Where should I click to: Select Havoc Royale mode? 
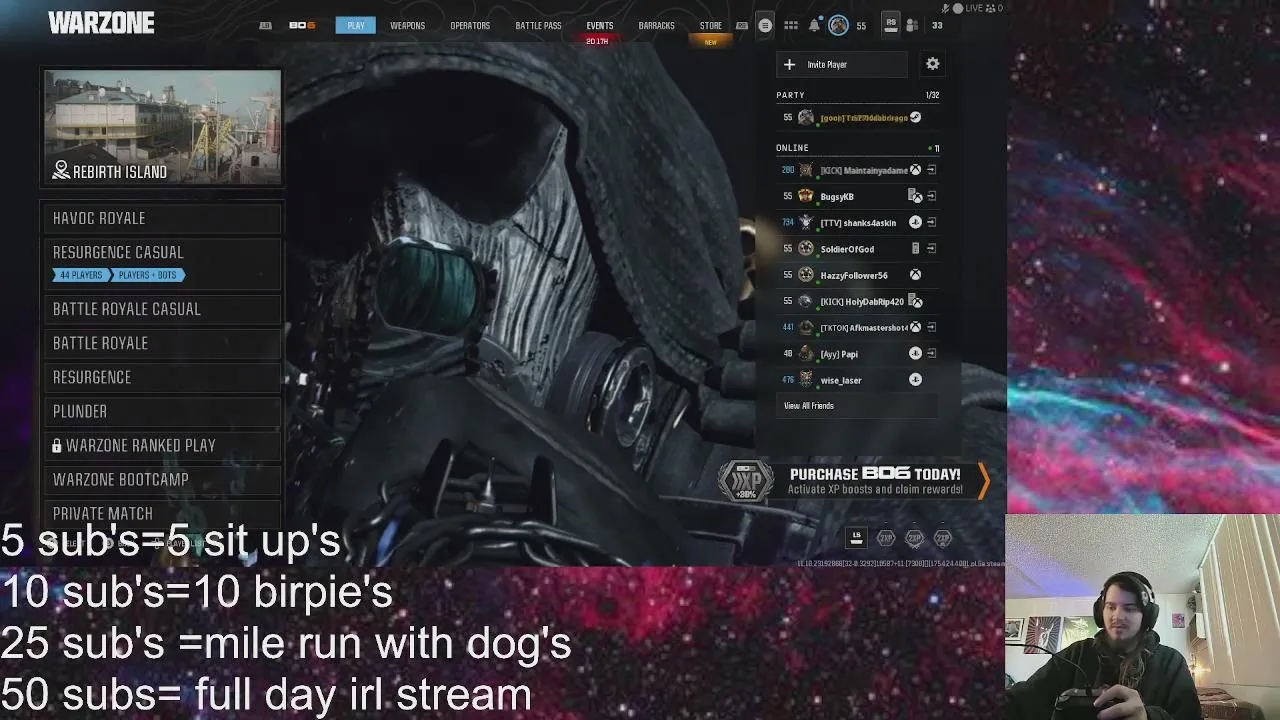click(162, 218)
